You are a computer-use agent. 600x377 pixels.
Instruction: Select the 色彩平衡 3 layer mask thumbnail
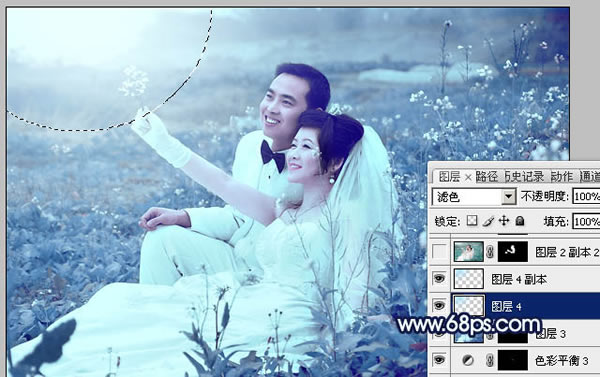(x=512, y=360)
